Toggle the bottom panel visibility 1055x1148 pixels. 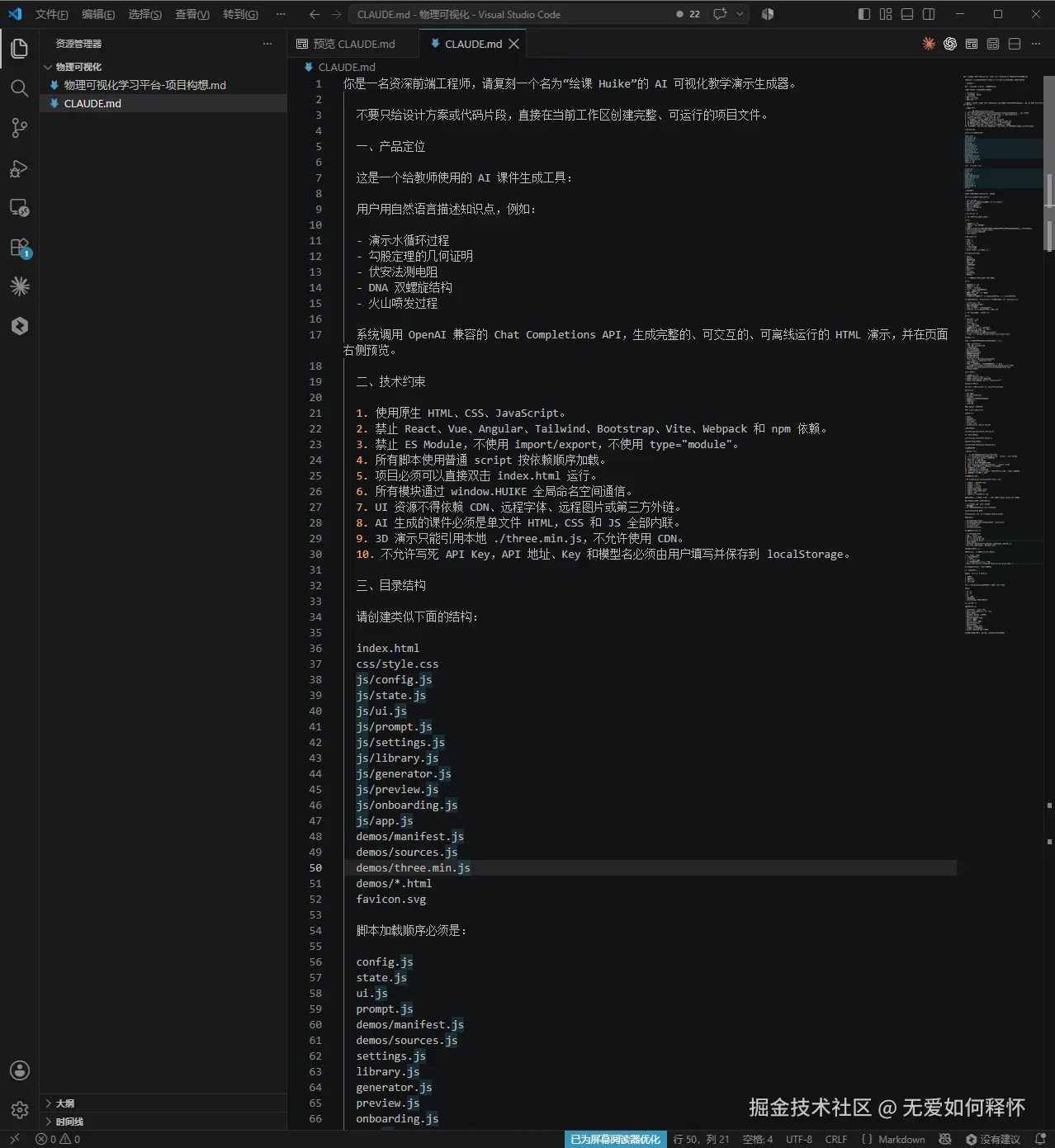pos(907,14)
